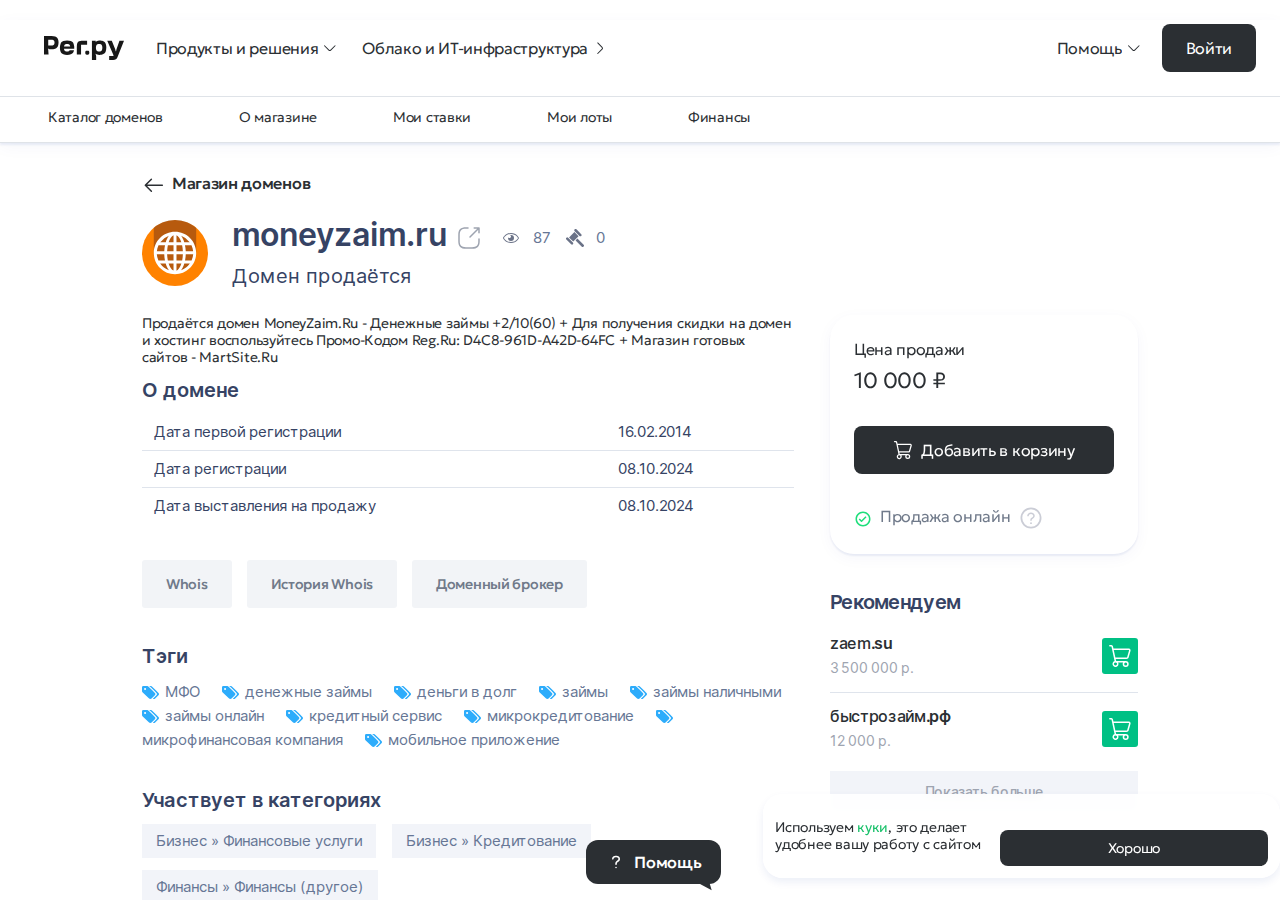This screenshot has height=900, width=1280.
Task: Click the back arrow before Магазин доменов
Action: click(153, 185)
